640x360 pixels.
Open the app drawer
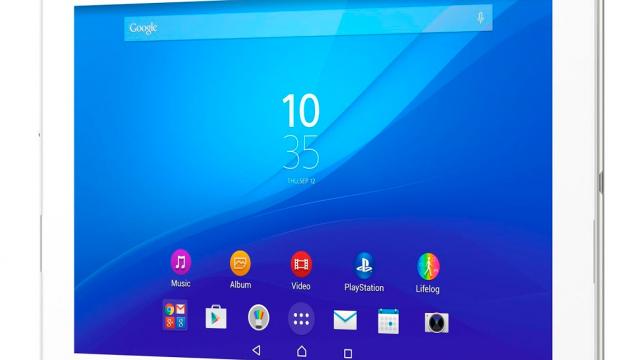point(301,319)
